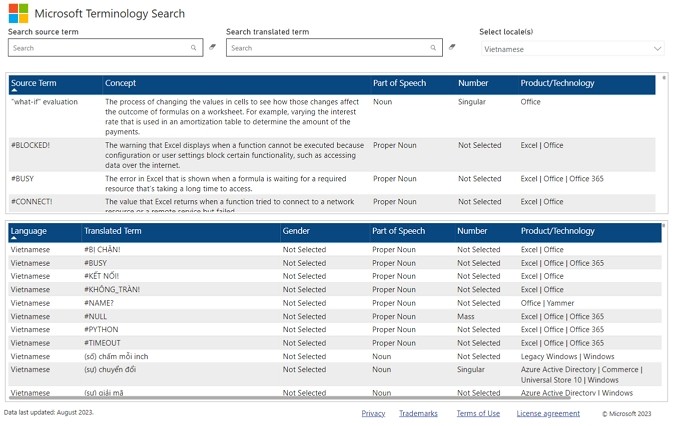Click the Office | Yammer product cell
The width and height of the screenshot is (682, 426).
pyautogui.click(x=547, y=303)
